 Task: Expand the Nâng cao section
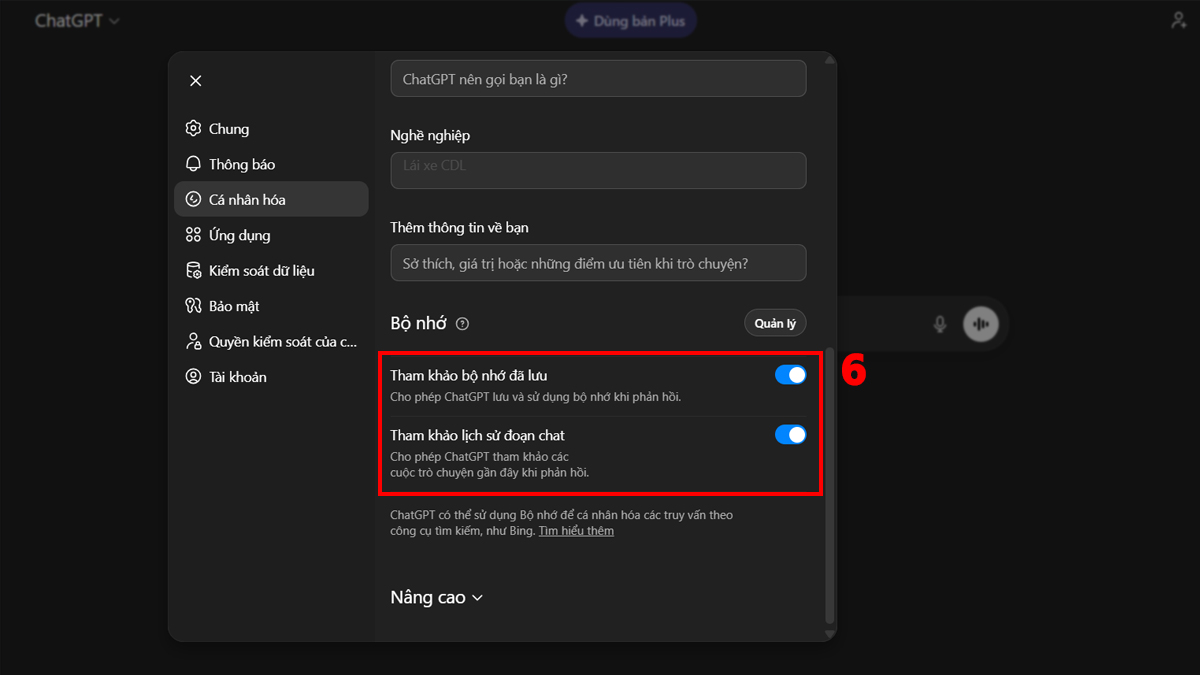(437, 597)
